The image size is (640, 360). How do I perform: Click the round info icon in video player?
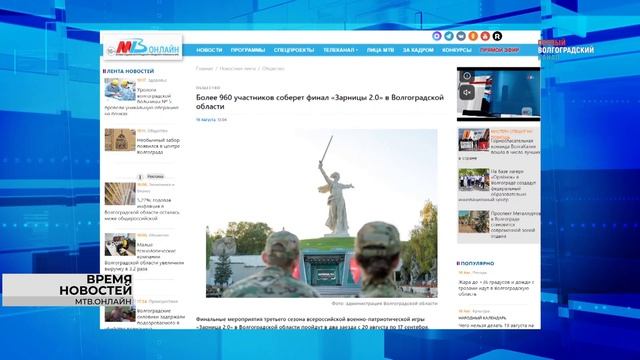[x=467, y=76]
